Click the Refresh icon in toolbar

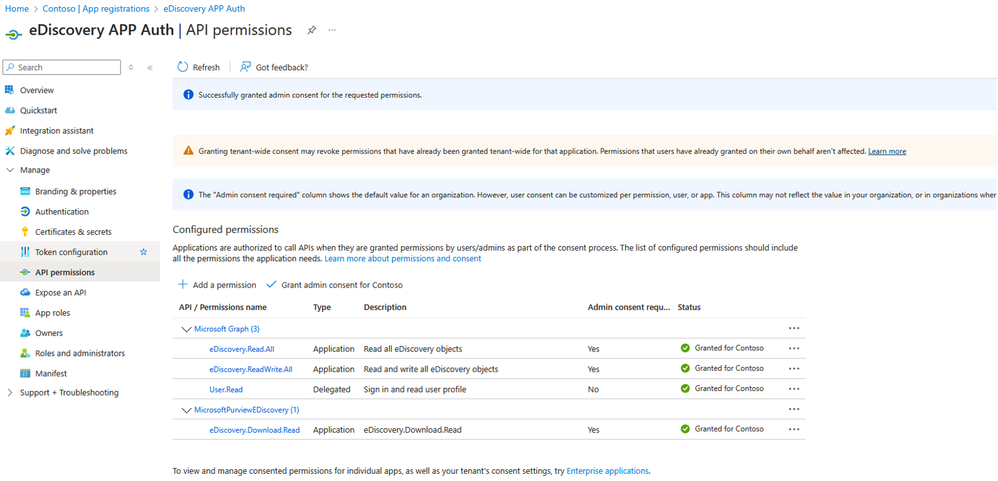(x=183, y=67)
